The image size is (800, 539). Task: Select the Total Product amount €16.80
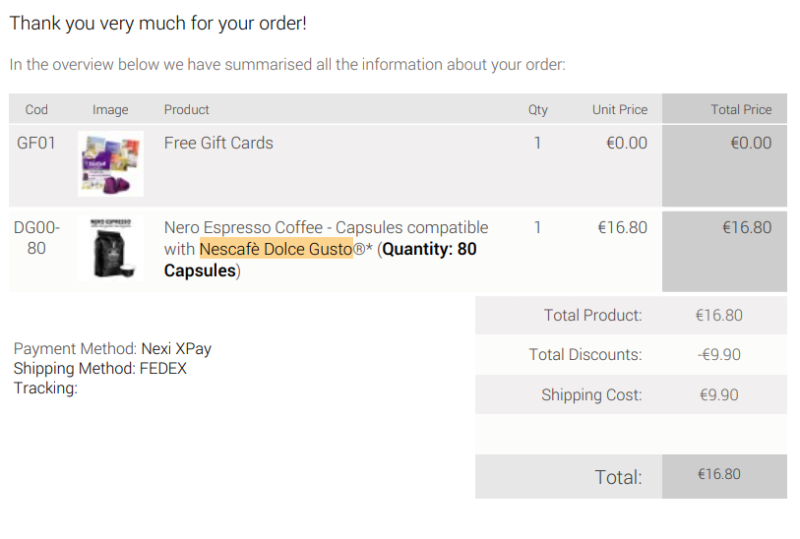pyautogui.click(x=719, y=315)
